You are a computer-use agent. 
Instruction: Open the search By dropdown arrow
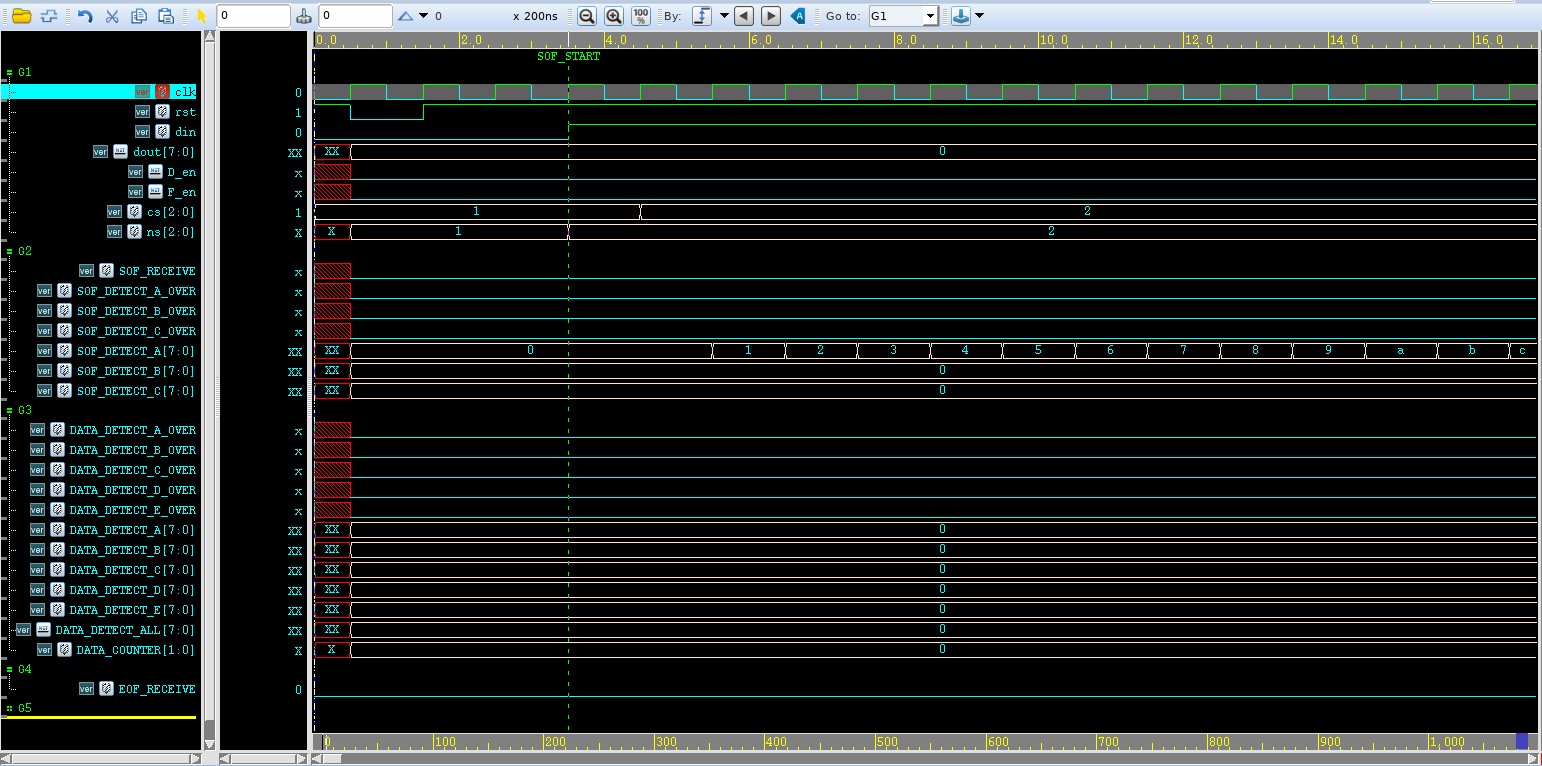pos(724,16)
